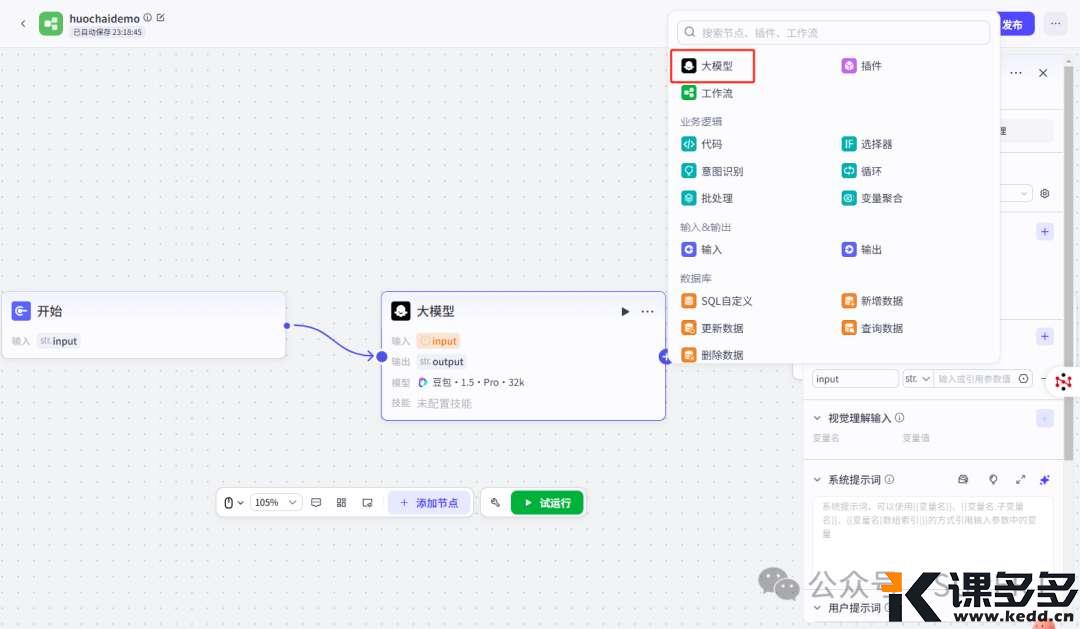Select the 插件 category in node panel
Screen dimensions: 1080x629
tap(862, 65)
